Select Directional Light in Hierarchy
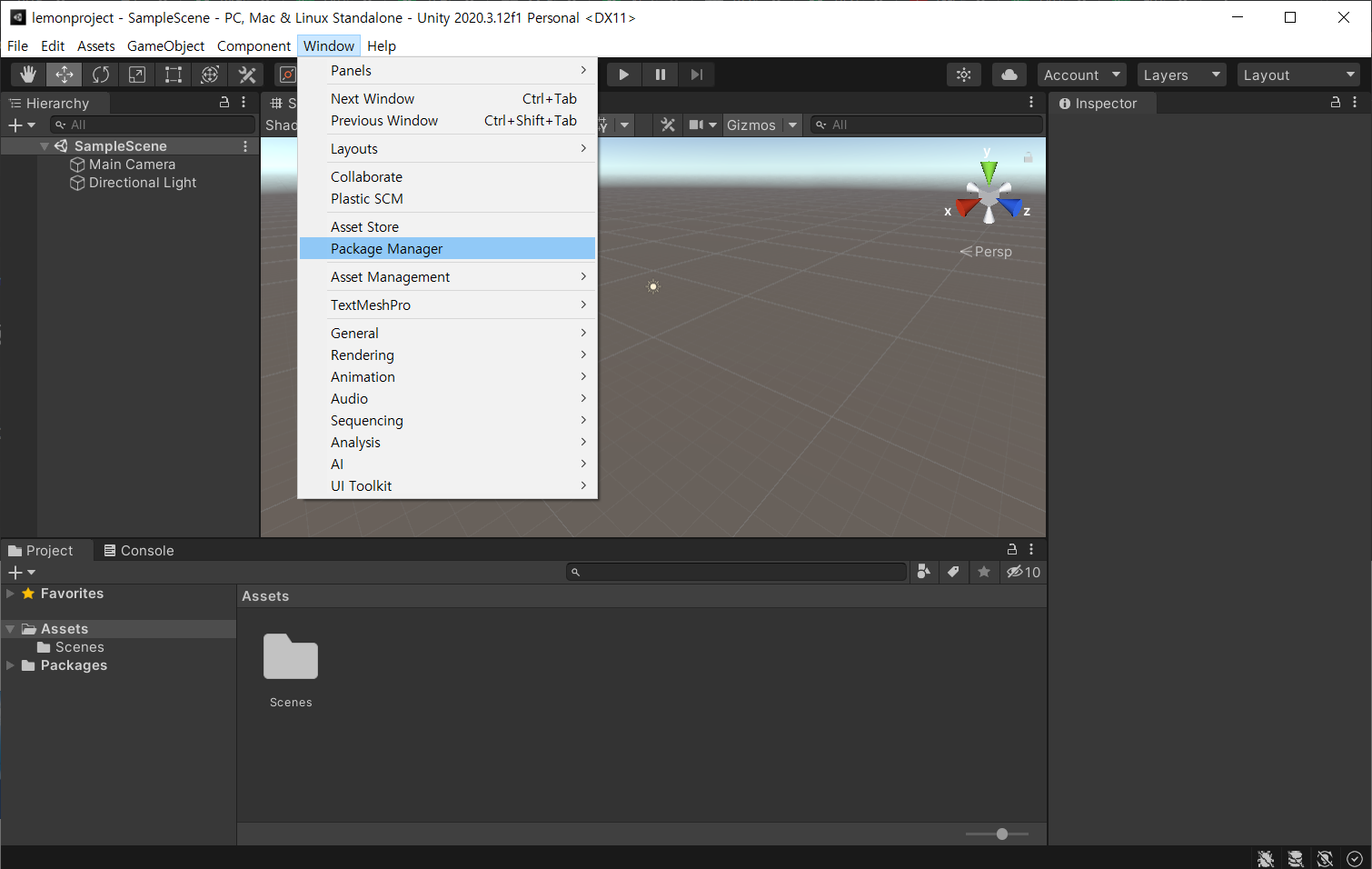Screen dimensions: 1372x869 click(x=143, y=183)
